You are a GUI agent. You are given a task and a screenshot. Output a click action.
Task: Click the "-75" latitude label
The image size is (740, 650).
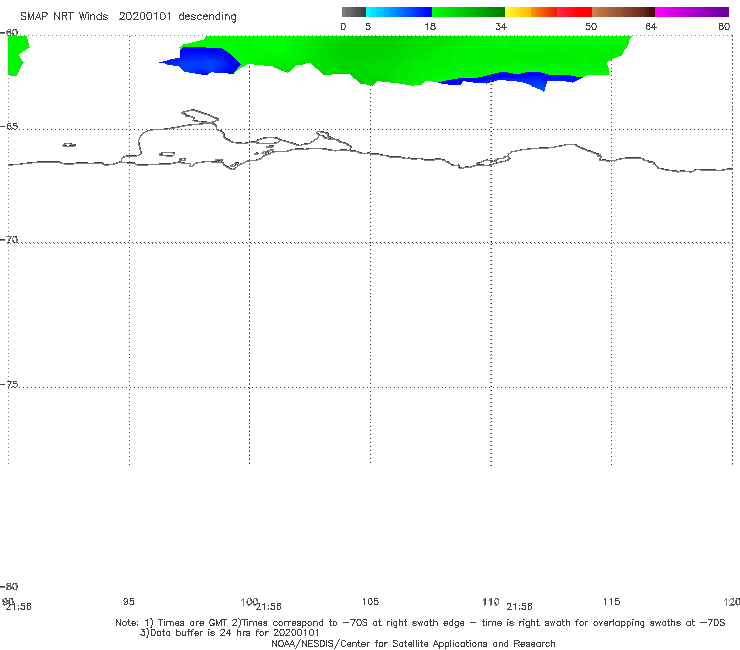point(9,384)
